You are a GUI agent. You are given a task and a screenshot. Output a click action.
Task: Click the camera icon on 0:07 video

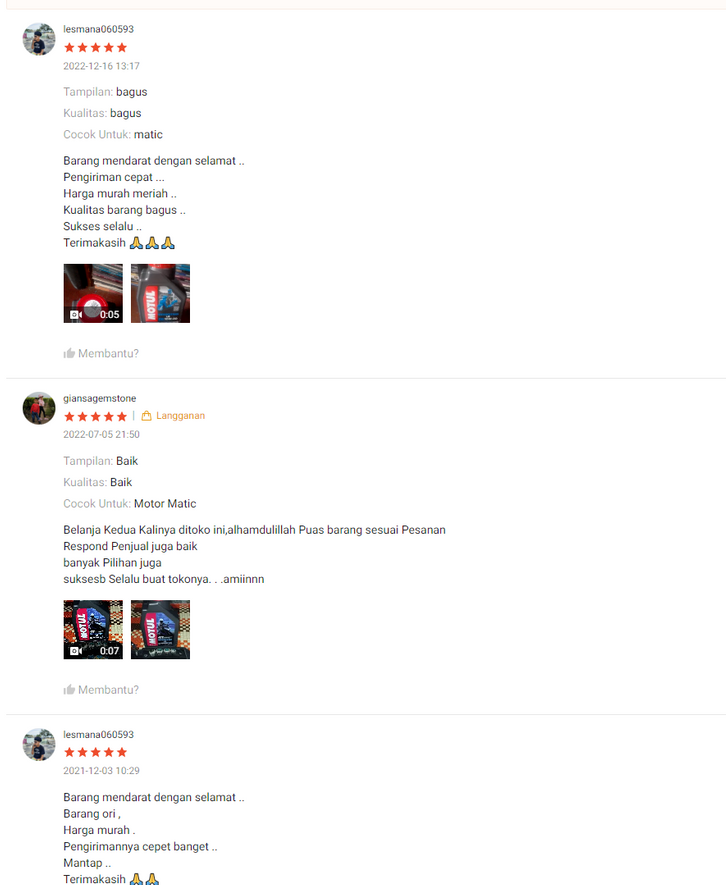pyautogui.click(x=76, y=651)
